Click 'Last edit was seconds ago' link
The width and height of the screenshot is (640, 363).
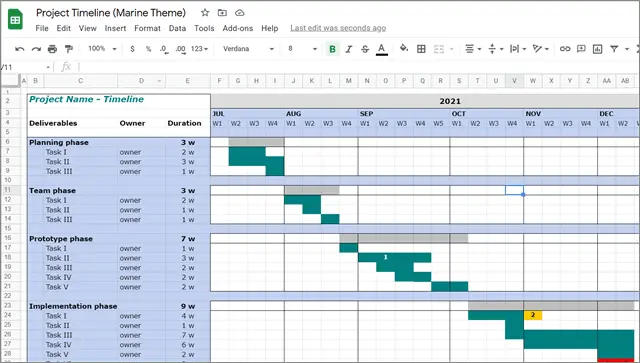pos(338,28)
